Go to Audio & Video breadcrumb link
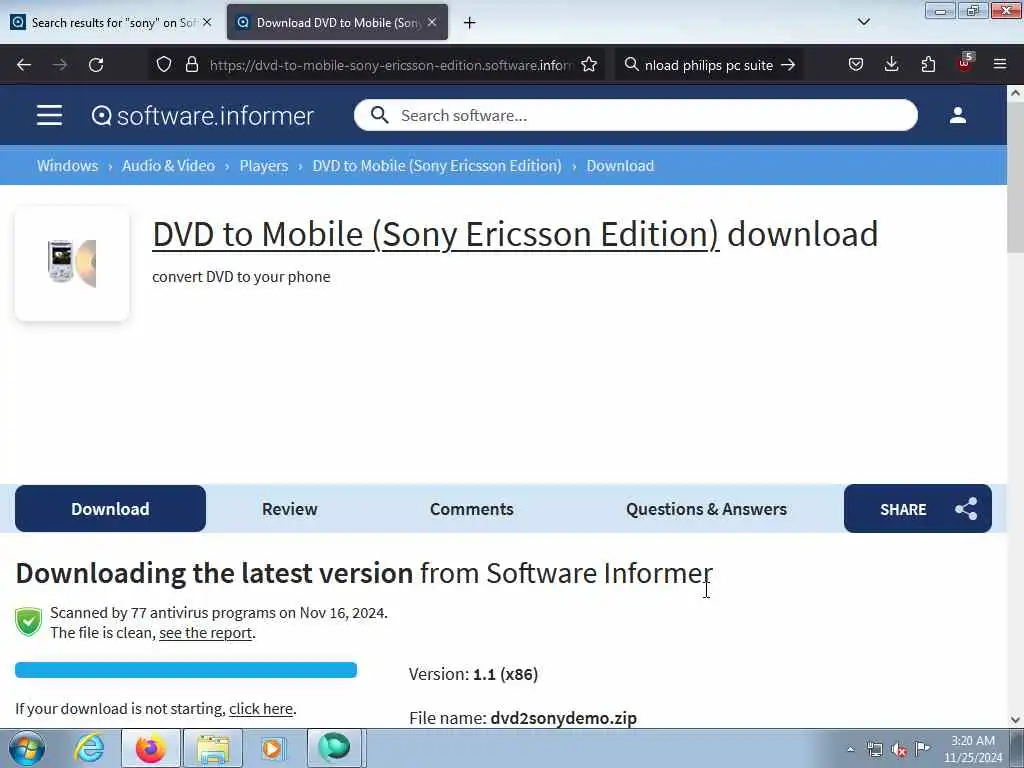This screenshot has width=1024, height=768. pos(168,166)
